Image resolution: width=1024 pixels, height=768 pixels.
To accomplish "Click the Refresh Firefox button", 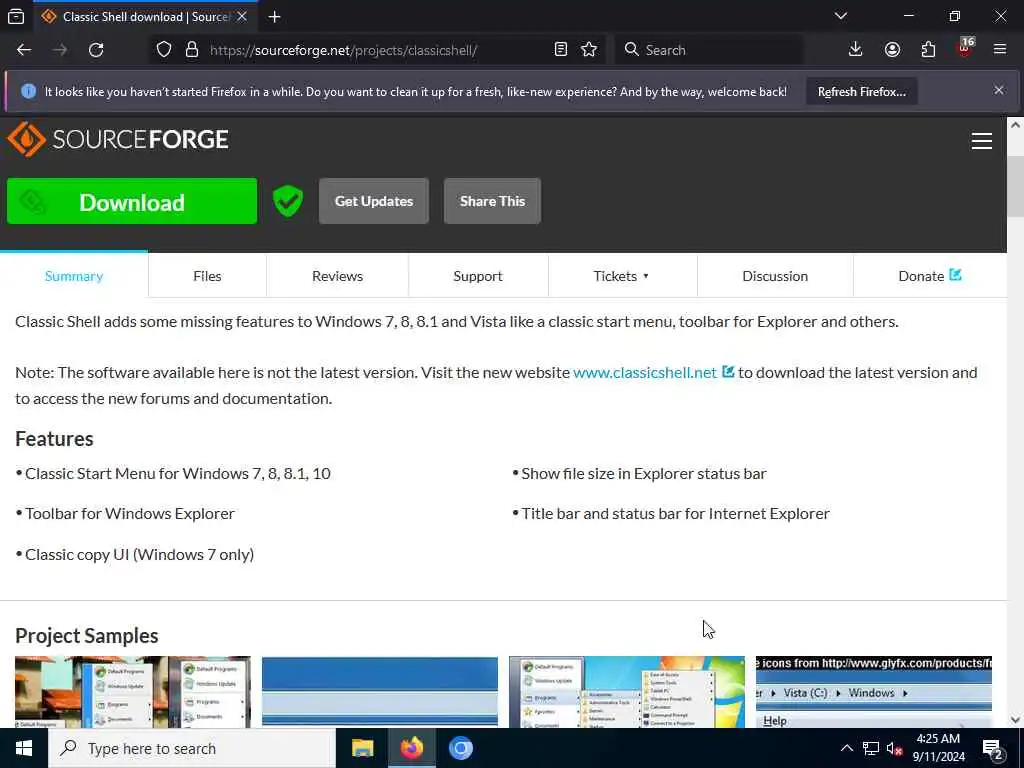I will [862, 91].
